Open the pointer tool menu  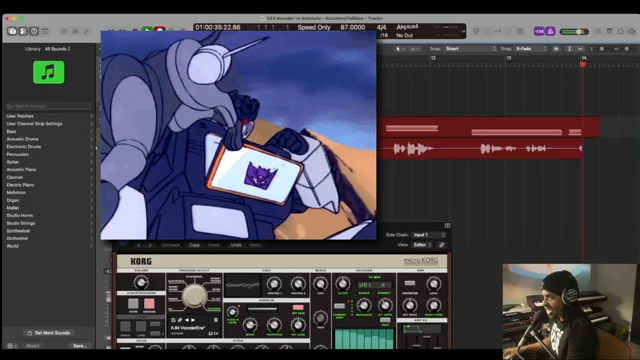[400, 49]
